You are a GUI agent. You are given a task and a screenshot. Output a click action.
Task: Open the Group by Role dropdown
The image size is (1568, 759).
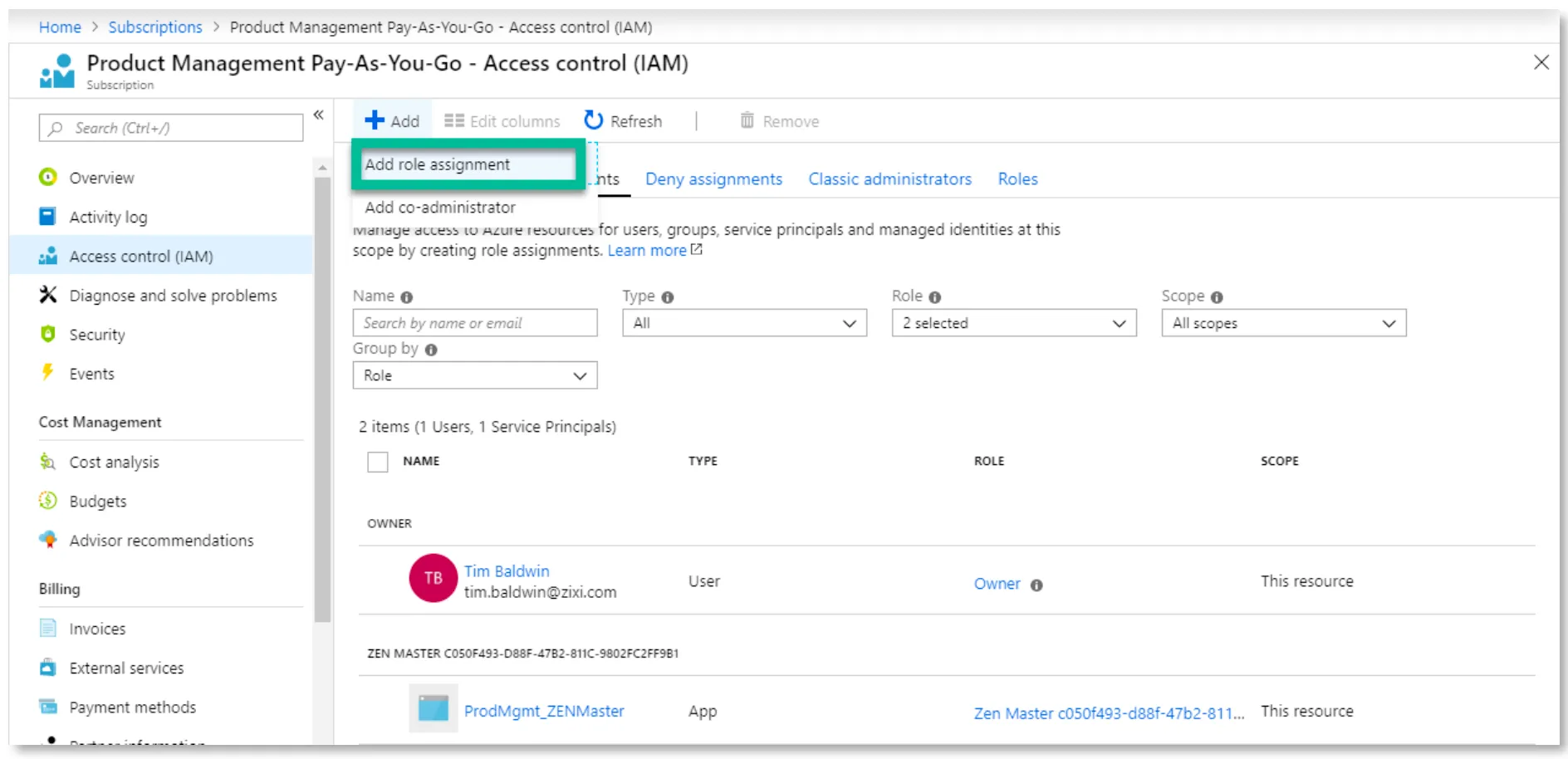tap(475, 375)
